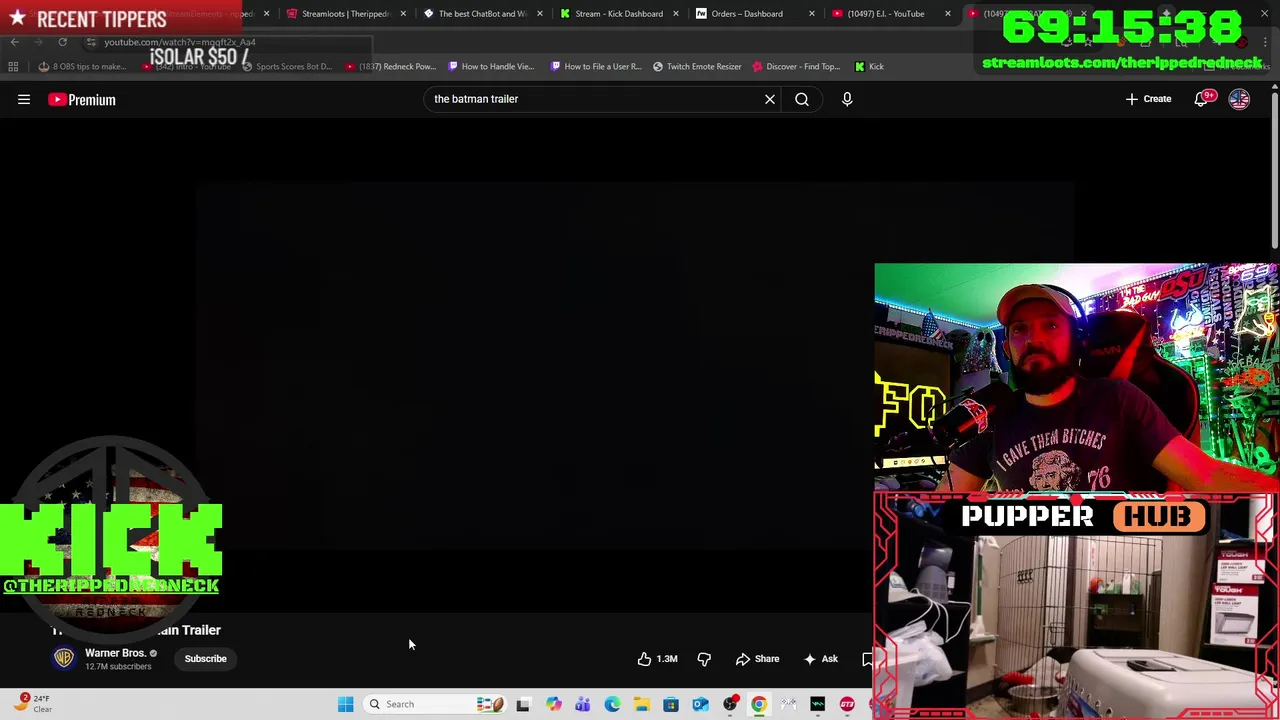Open the Warner Bros. channel avatar

click(64, 658)
